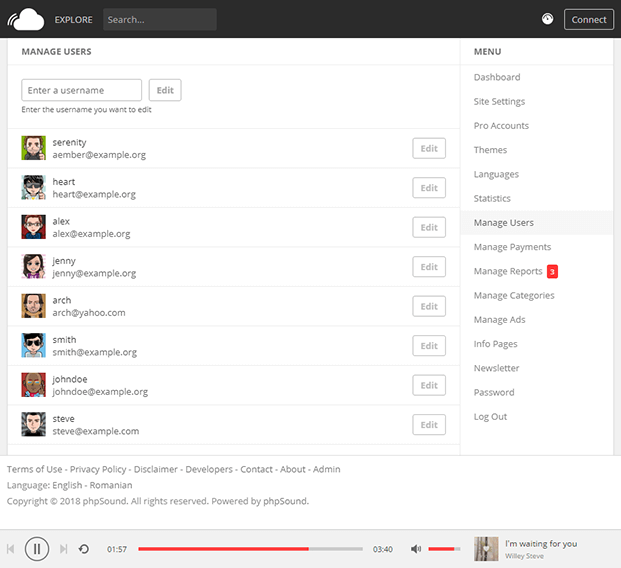
Task: Click the Enter a username field
Action: 82,90
